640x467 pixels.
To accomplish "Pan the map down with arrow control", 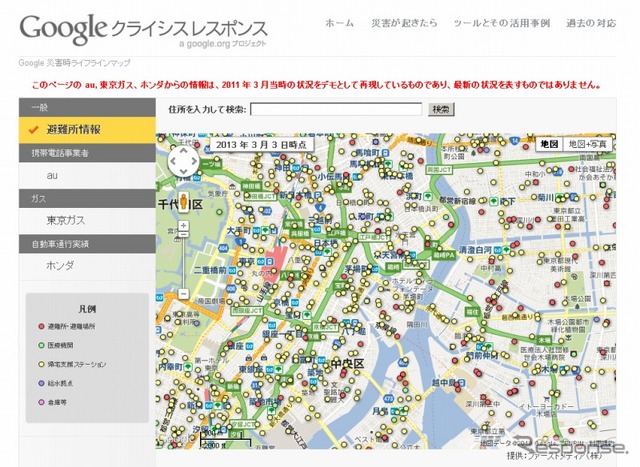I will (183, 171).
